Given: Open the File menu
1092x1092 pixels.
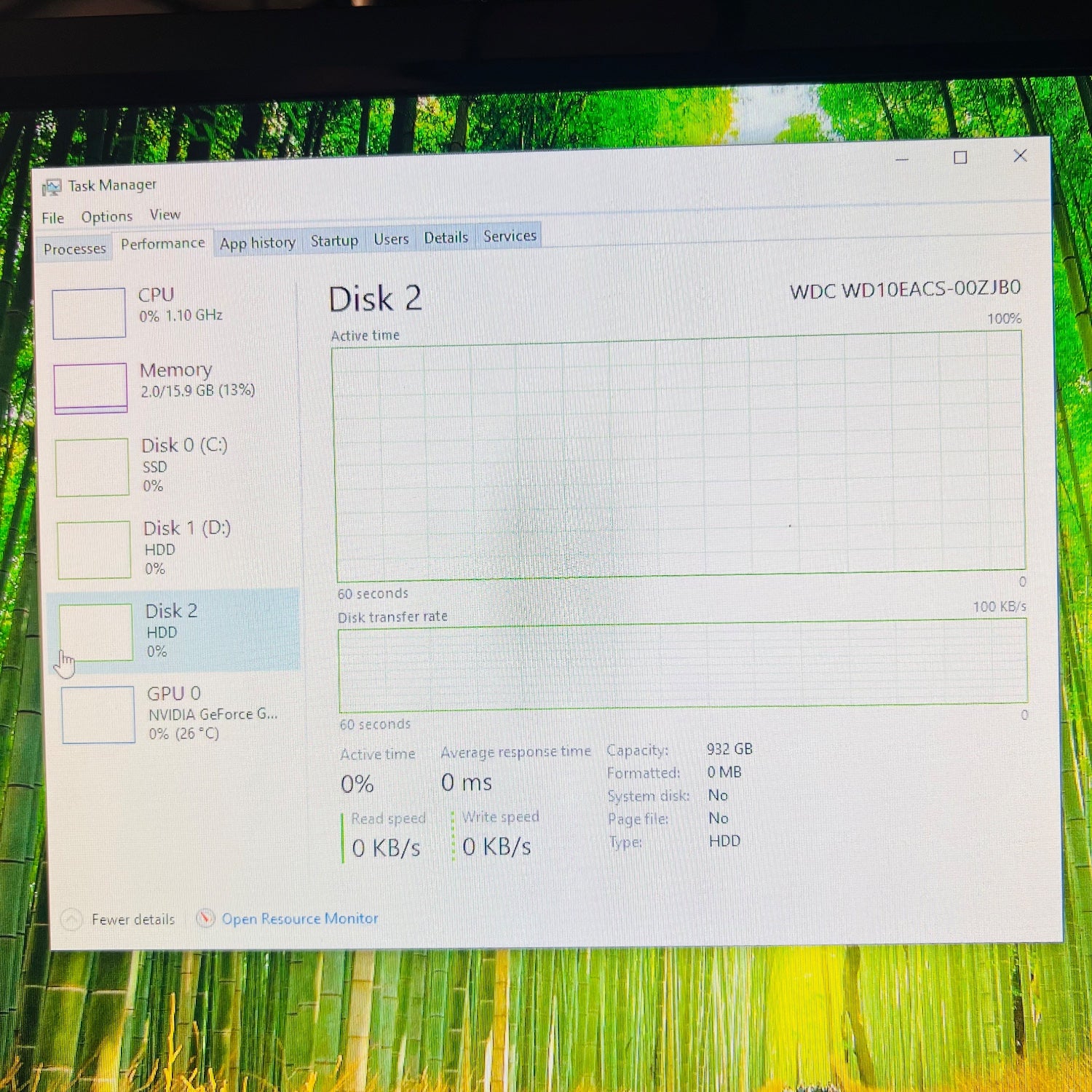Looking at the screenshot, I should (x=52, y=218).
